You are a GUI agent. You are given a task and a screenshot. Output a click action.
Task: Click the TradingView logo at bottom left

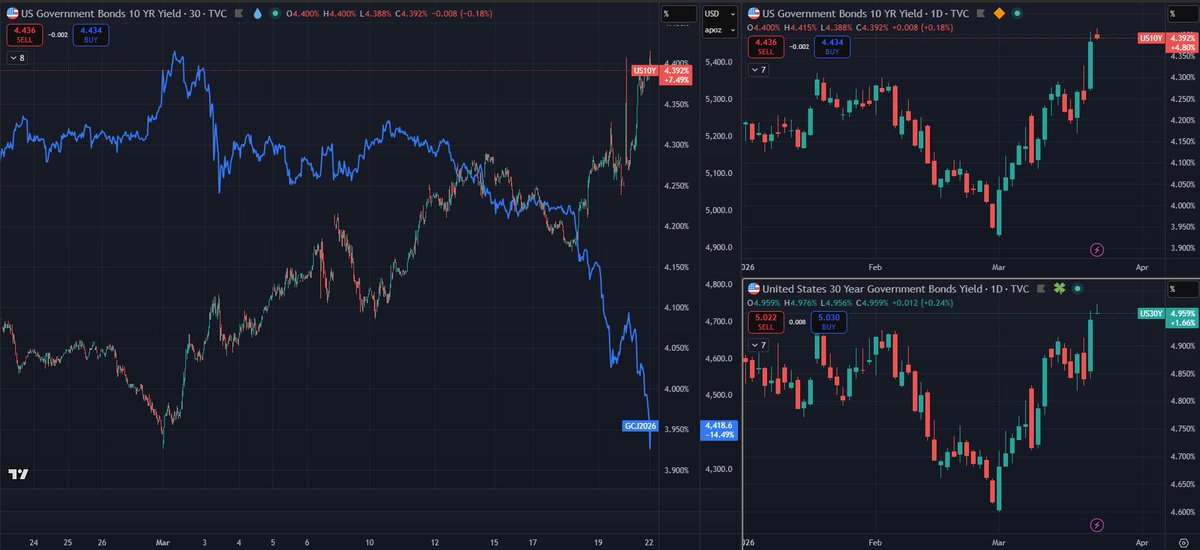point(17,474)
